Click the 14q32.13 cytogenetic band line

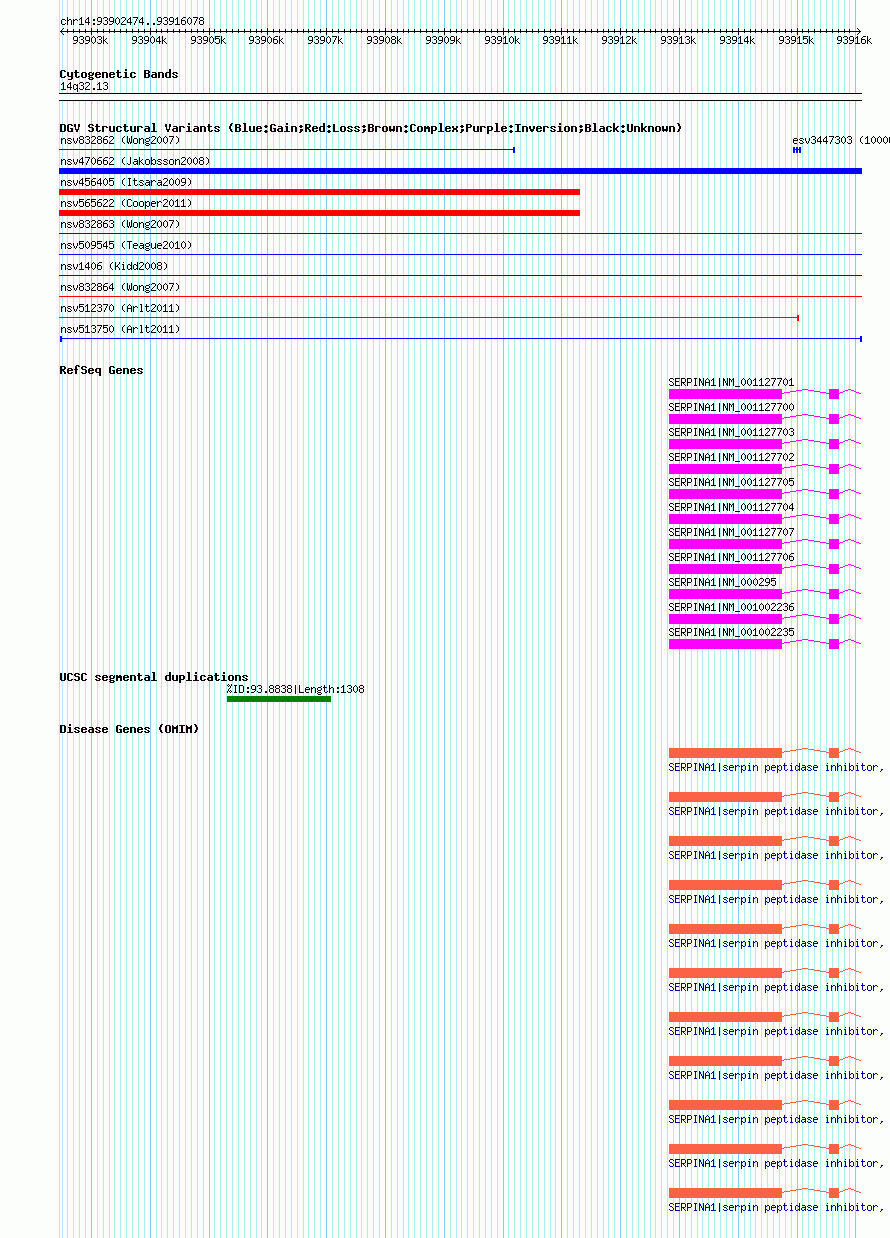(460, 97)
